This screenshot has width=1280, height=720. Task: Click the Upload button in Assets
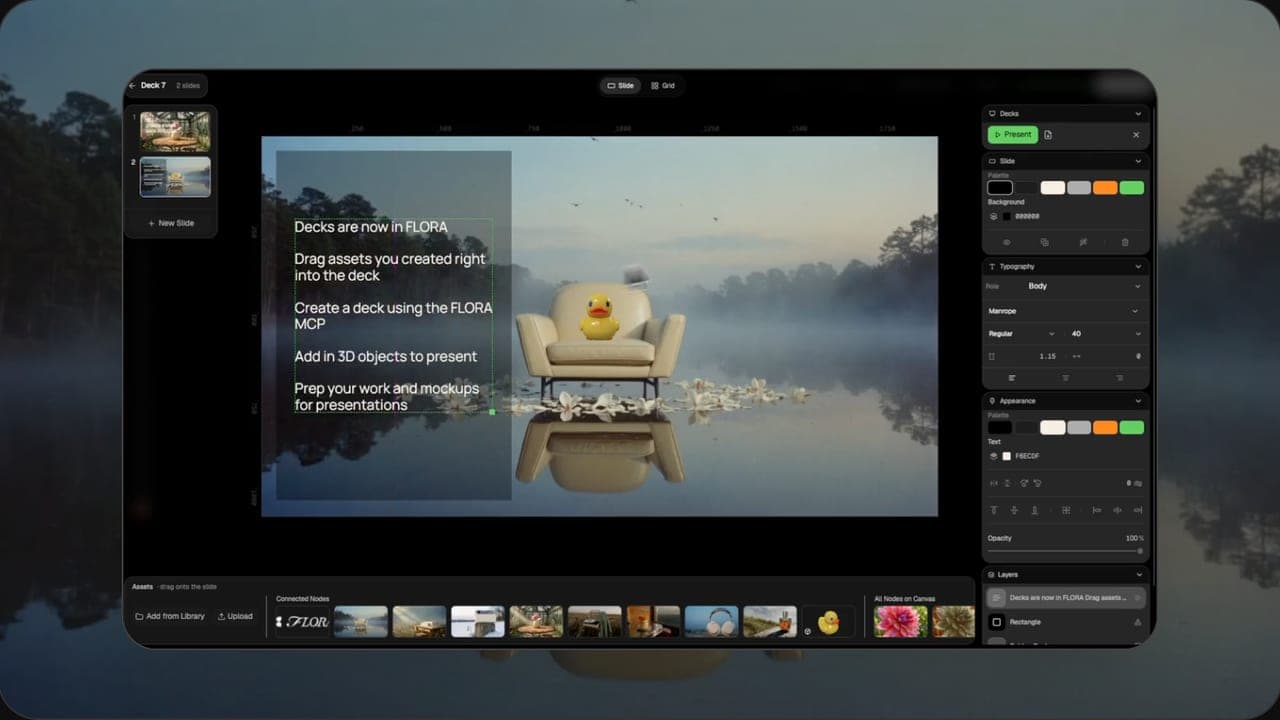235,616
